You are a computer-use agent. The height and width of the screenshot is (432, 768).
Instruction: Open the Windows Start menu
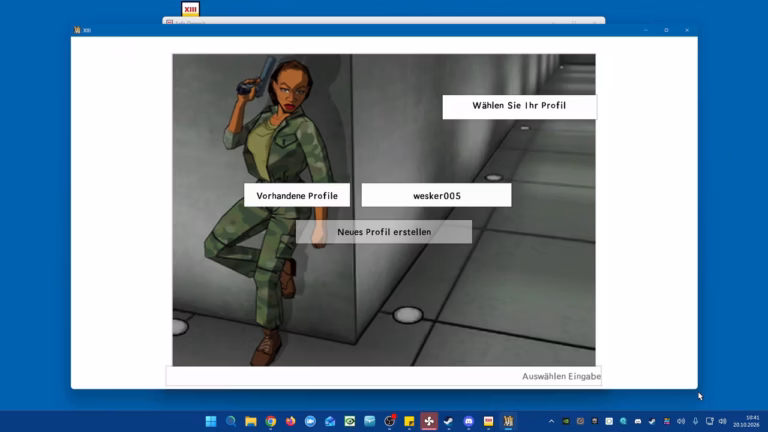[211, 421]
